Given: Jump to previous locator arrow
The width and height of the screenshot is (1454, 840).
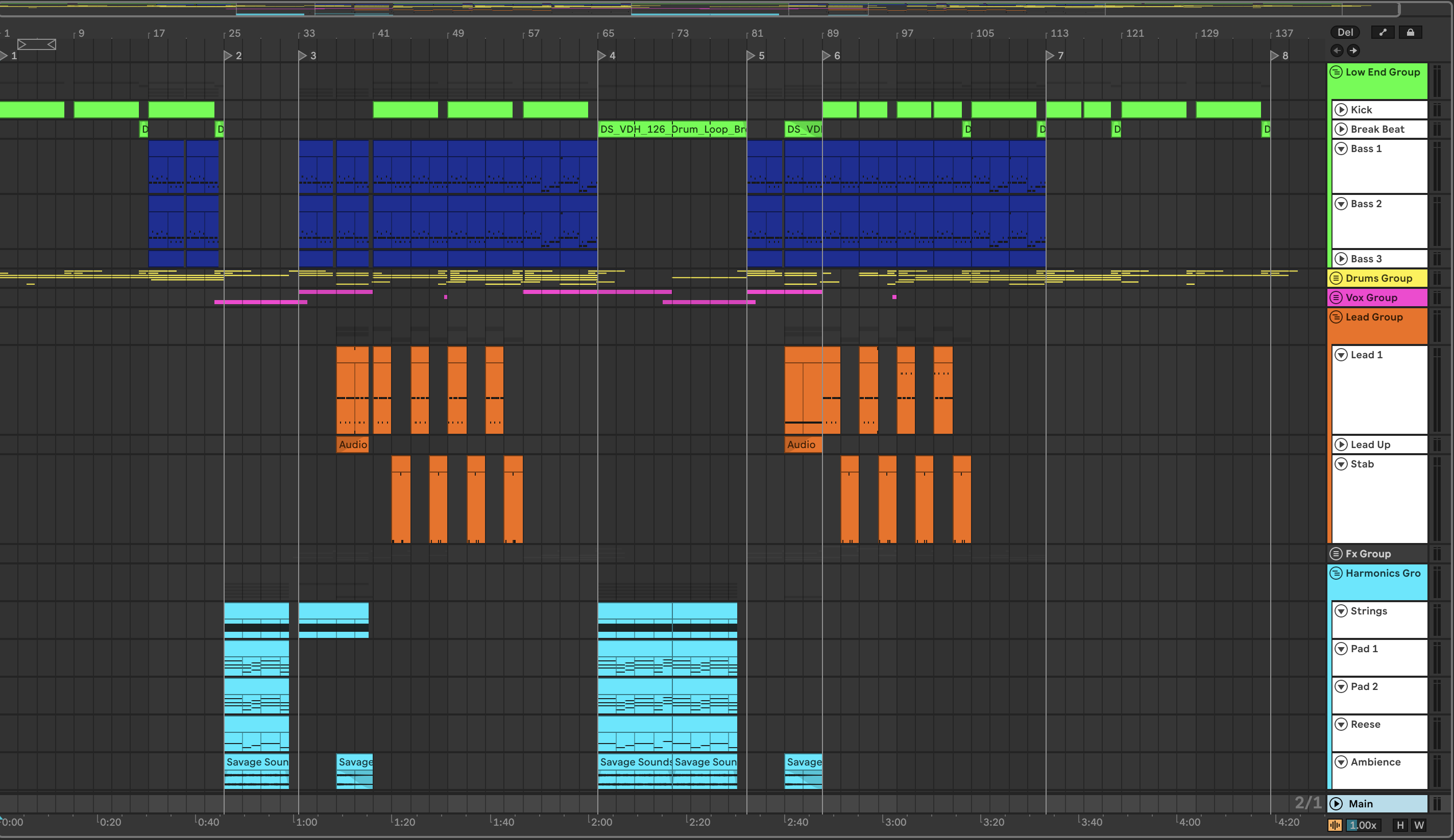Looking at the screenshot, I should coord(1337,51).
